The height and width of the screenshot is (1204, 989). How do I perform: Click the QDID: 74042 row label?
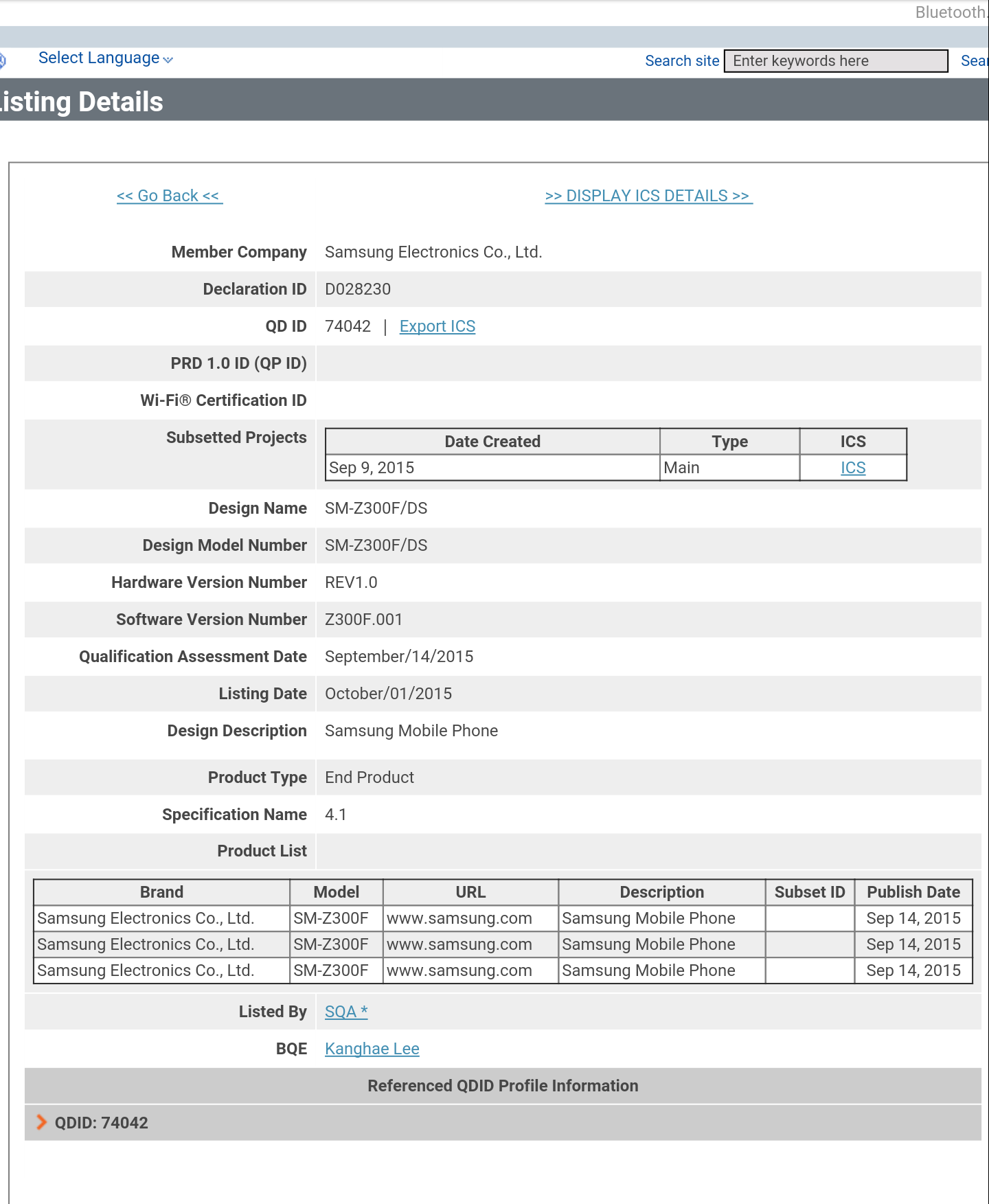(102, 1123)
